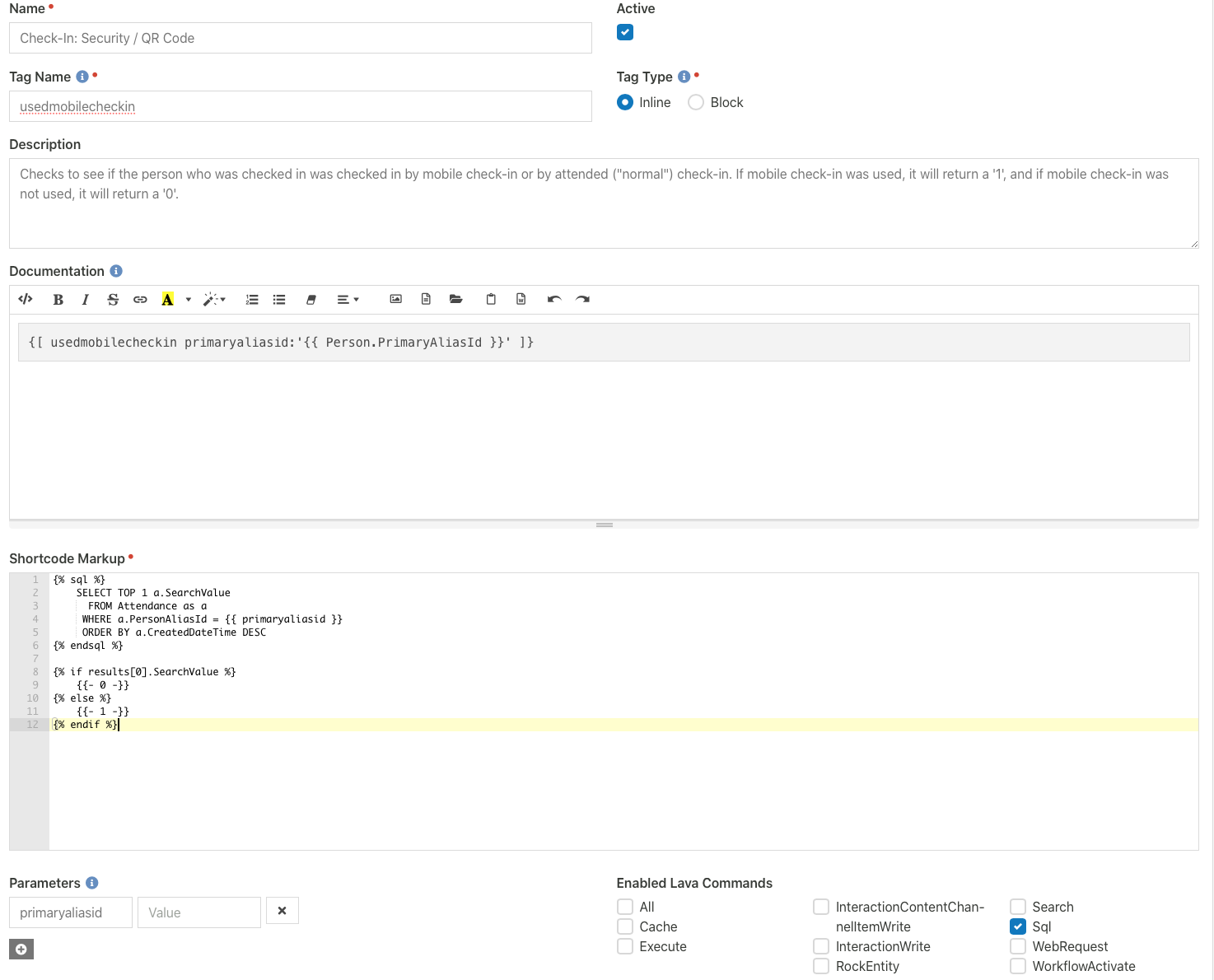
Task: Redo the last edit in Documentation
Action: pyautogui.click(x=582, y=299)
